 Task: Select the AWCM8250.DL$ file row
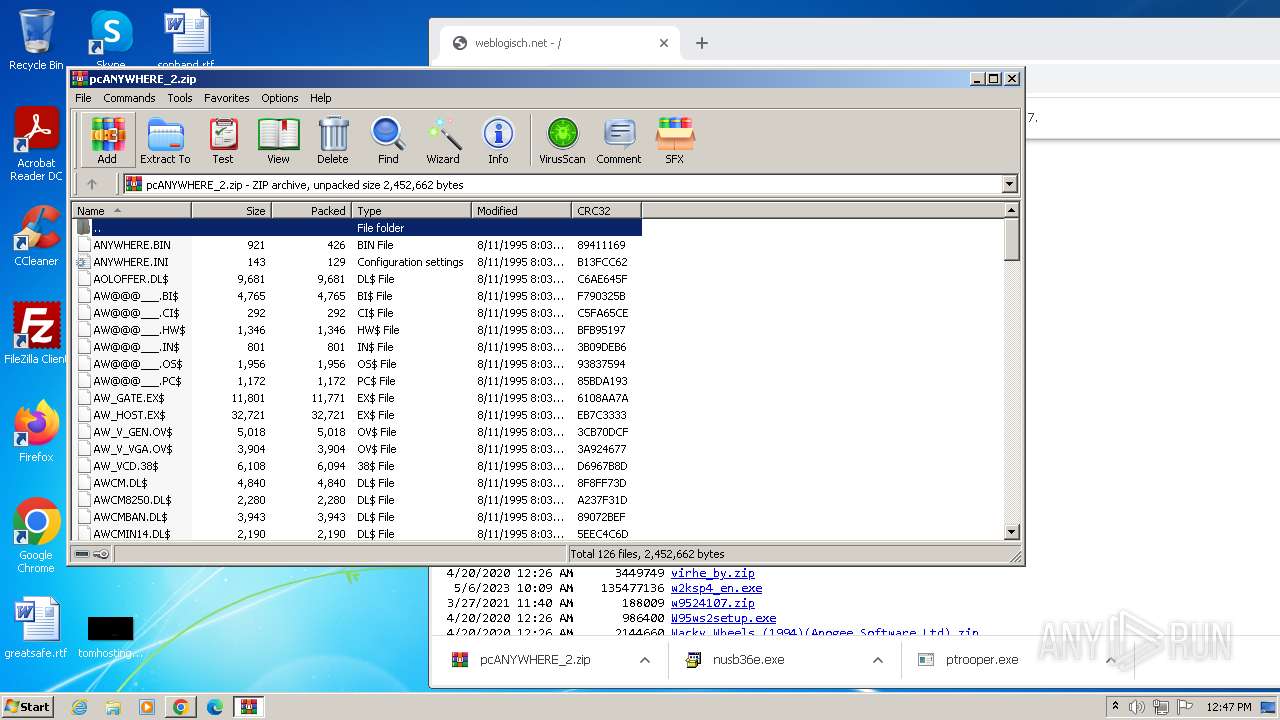(357, 500)
